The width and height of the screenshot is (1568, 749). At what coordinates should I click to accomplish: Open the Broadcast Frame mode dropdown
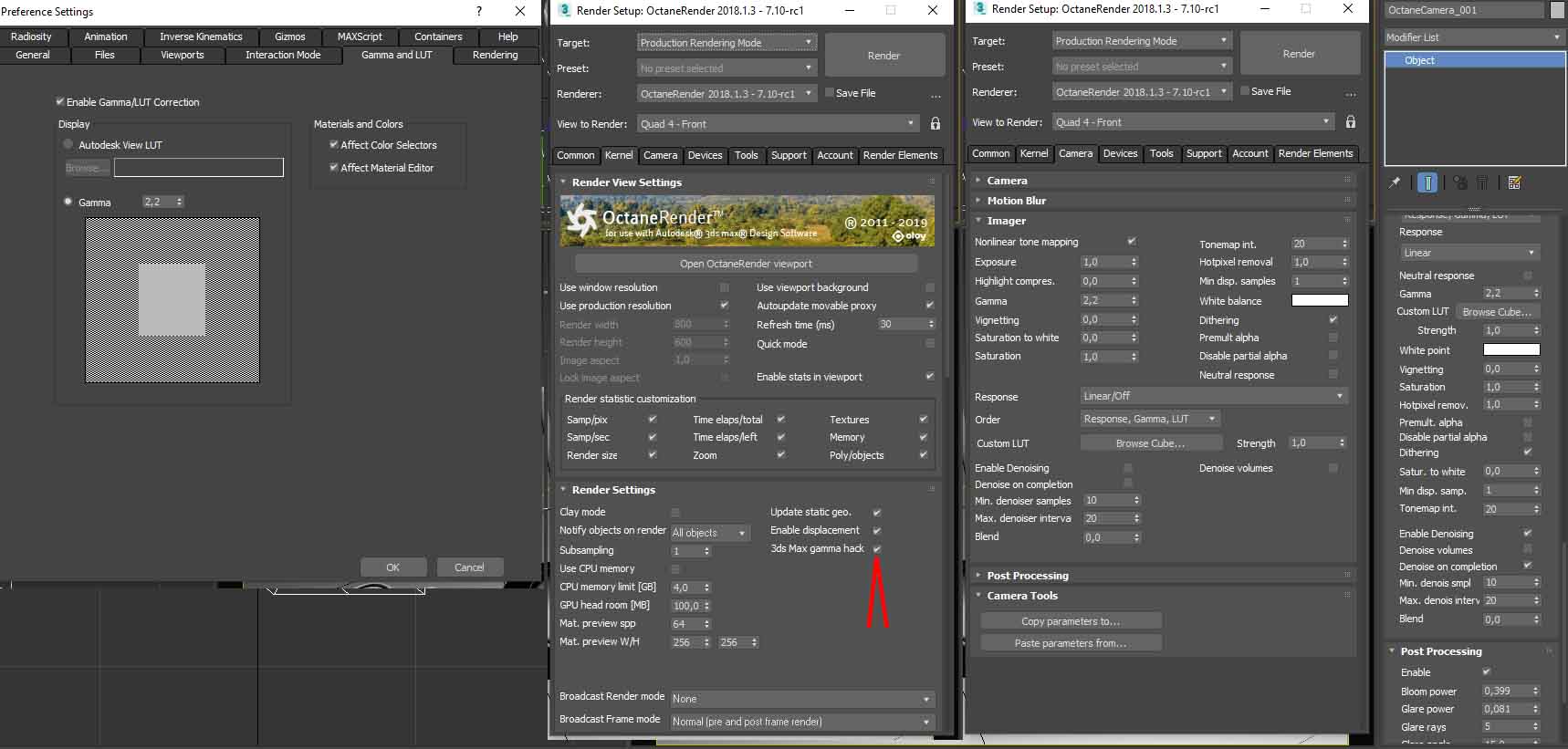tap(802, 722)
